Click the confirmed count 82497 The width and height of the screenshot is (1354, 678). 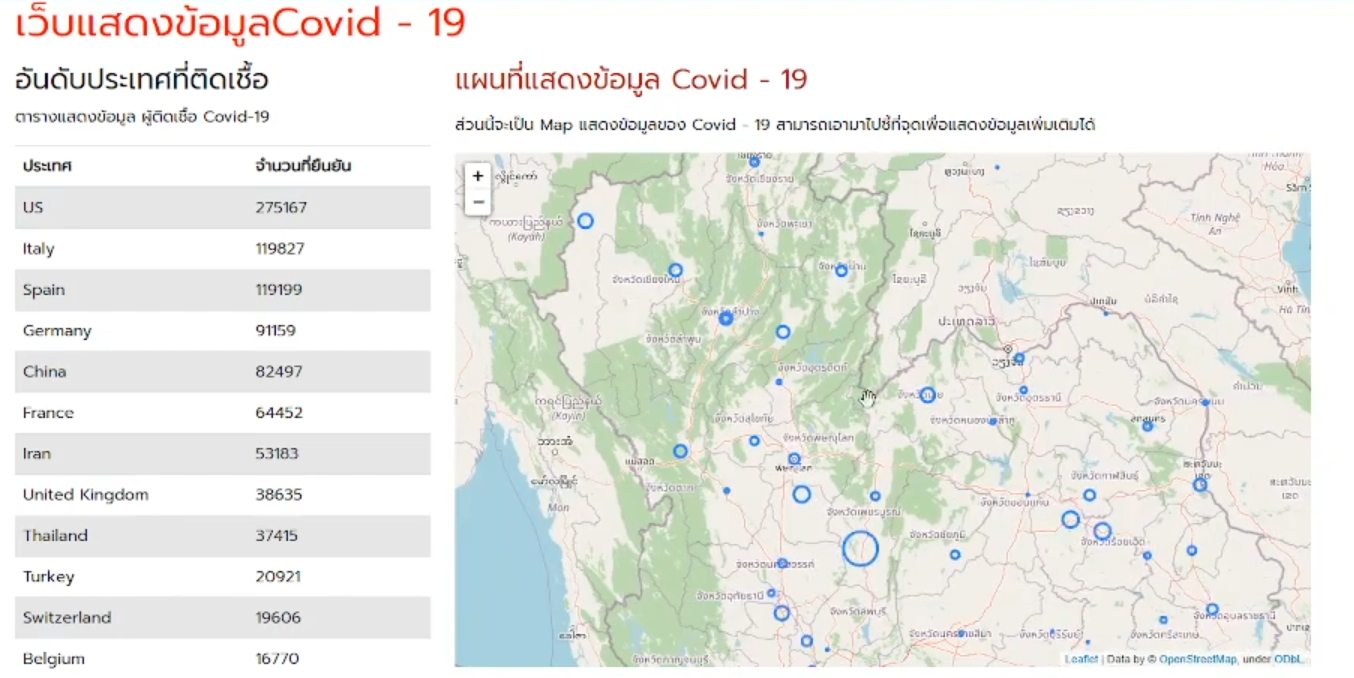(x=279, y=371)
